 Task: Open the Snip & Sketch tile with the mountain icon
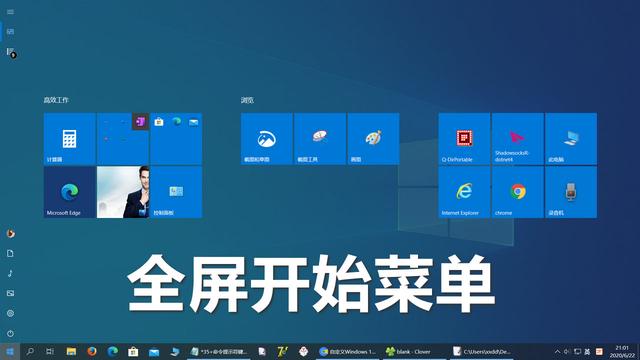pos(267,139)
